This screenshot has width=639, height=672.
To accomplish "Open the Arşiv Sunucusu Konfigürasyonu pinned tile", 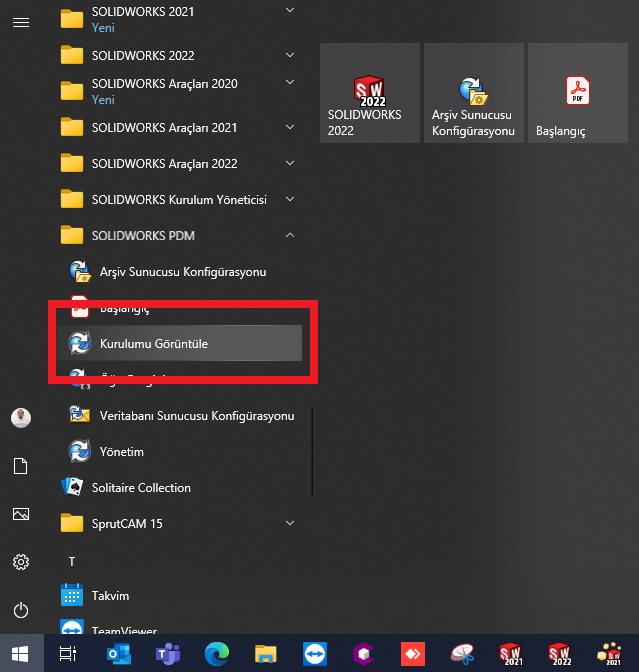I will pyautogui.click(x=473, y=93).
